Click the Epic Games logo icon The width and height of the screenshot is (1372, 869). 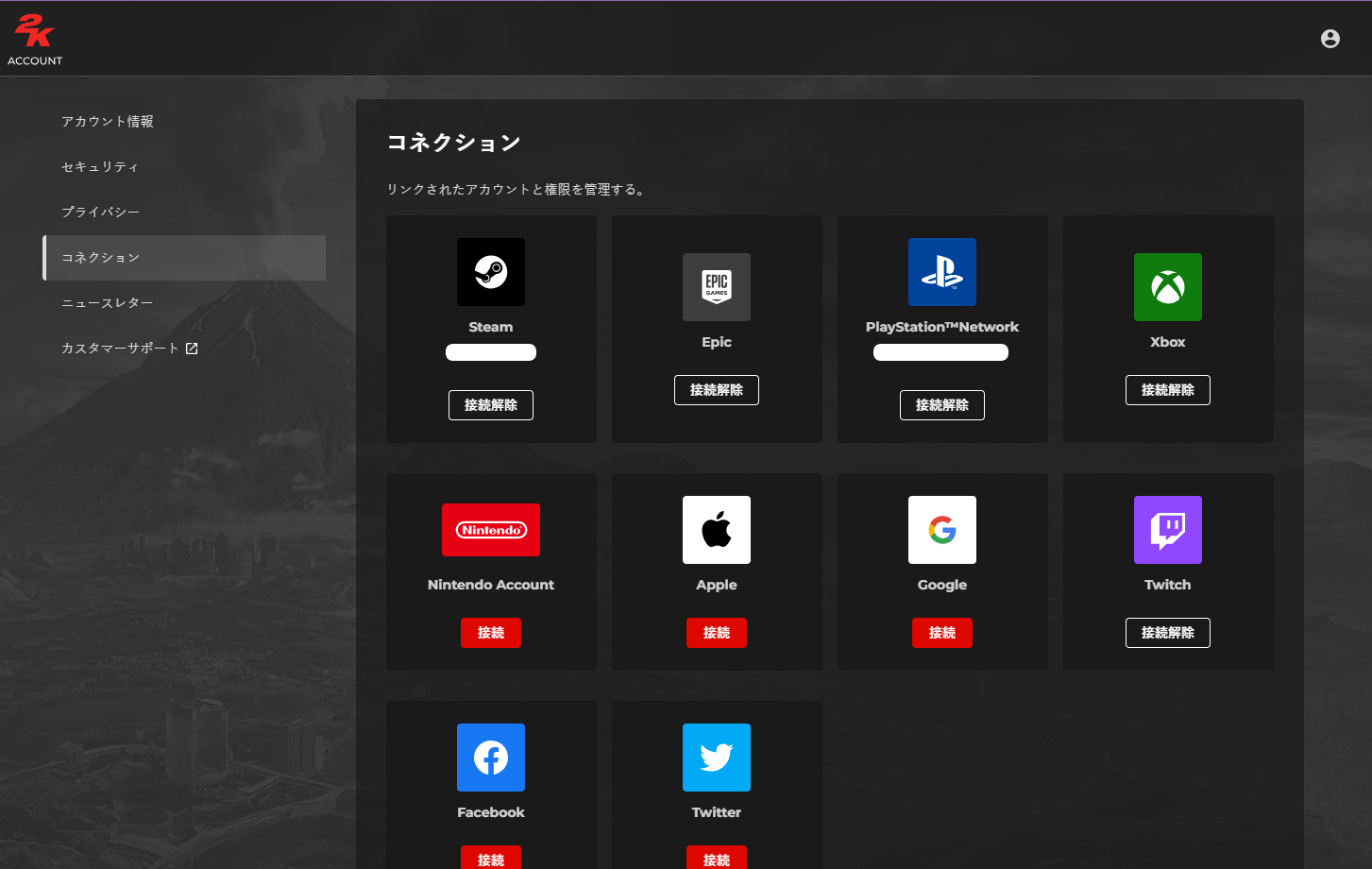[717, 287]
